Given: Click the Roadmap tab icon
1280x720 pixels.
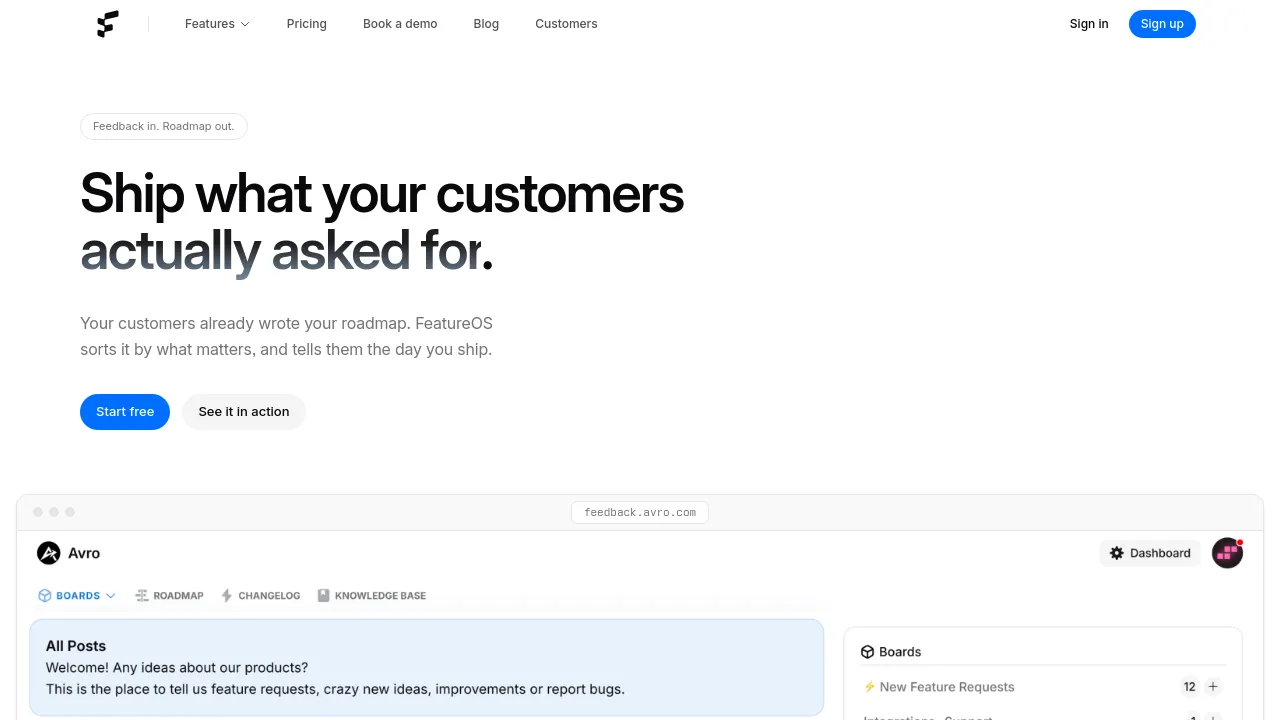Looking at the screenshot, I should click(142, 596).
